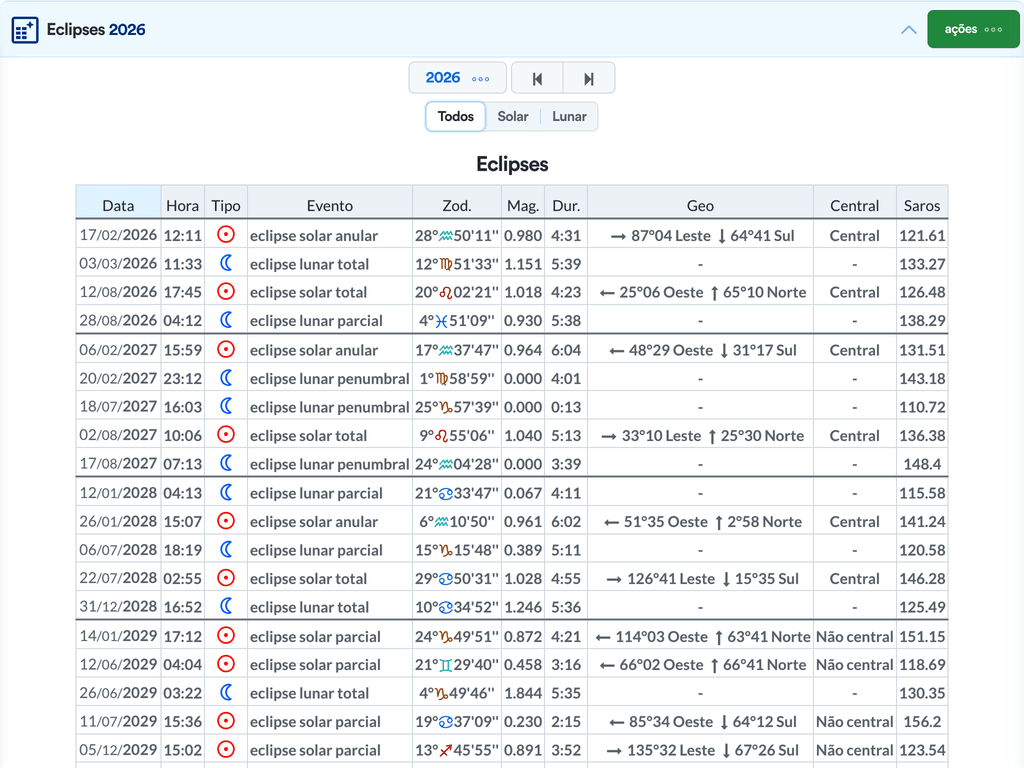Click the moon icon for 26/06/2029
This screenshot has width=1024, height=768.
click(x=226, y=692)
